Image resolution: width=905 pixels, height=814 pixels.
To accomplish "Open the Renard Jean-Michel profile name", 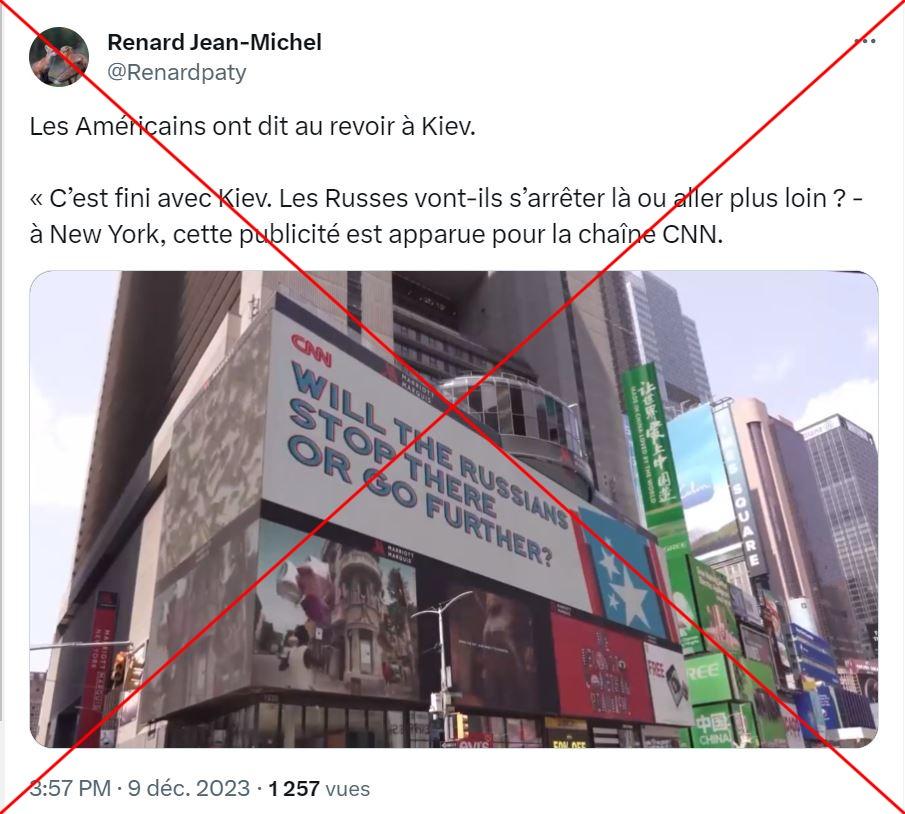I will [214, 42].
